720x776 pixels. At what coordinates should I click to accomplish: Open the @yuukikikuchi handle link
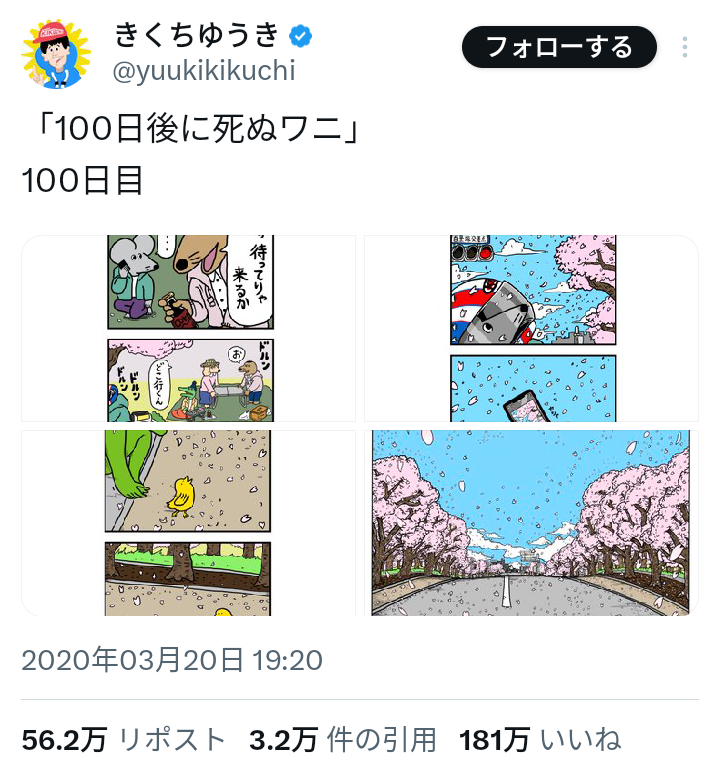point(204,71)
